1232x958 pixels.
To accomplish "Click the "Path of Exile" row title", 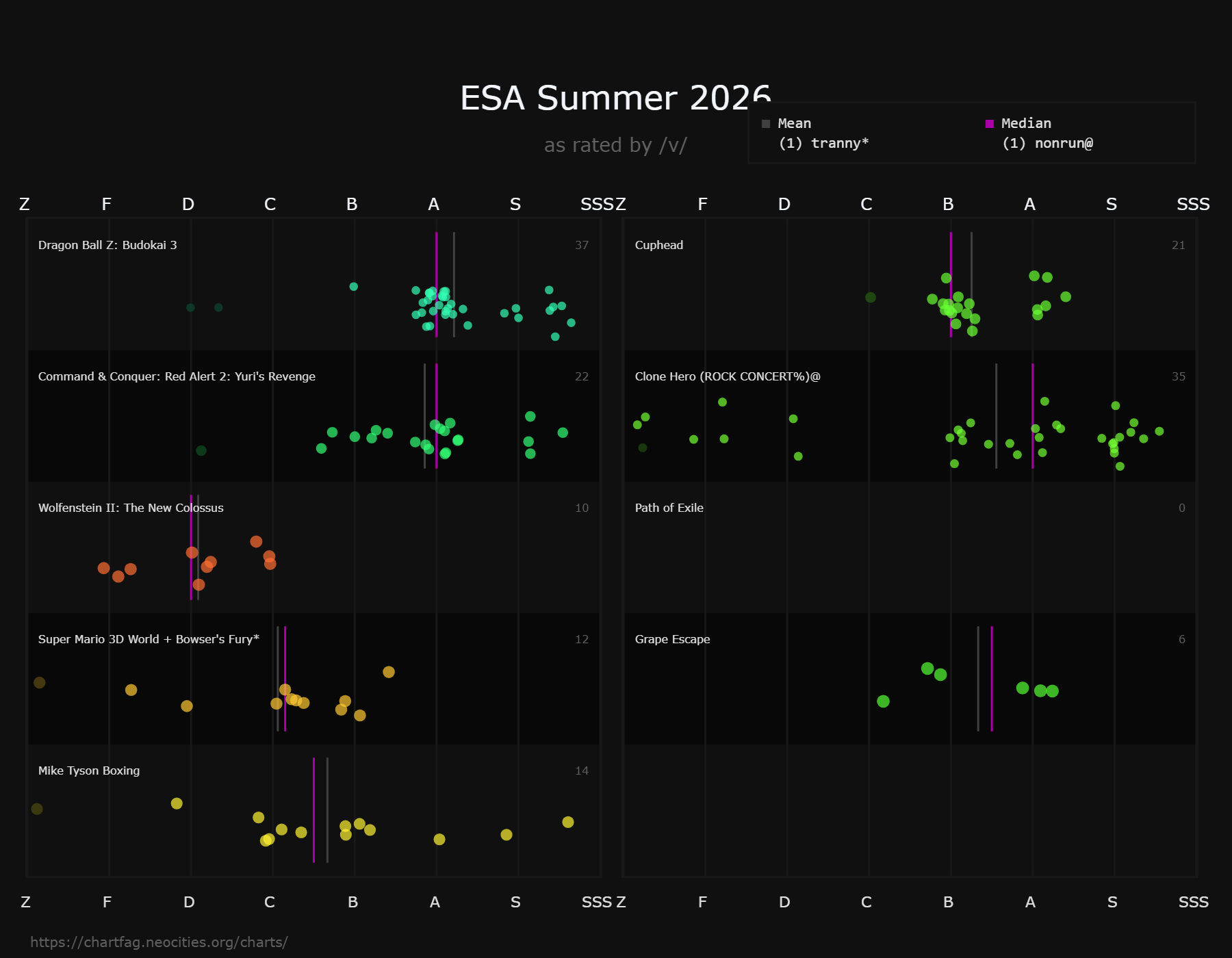I will pyautogui.click(x=669, y=508).
